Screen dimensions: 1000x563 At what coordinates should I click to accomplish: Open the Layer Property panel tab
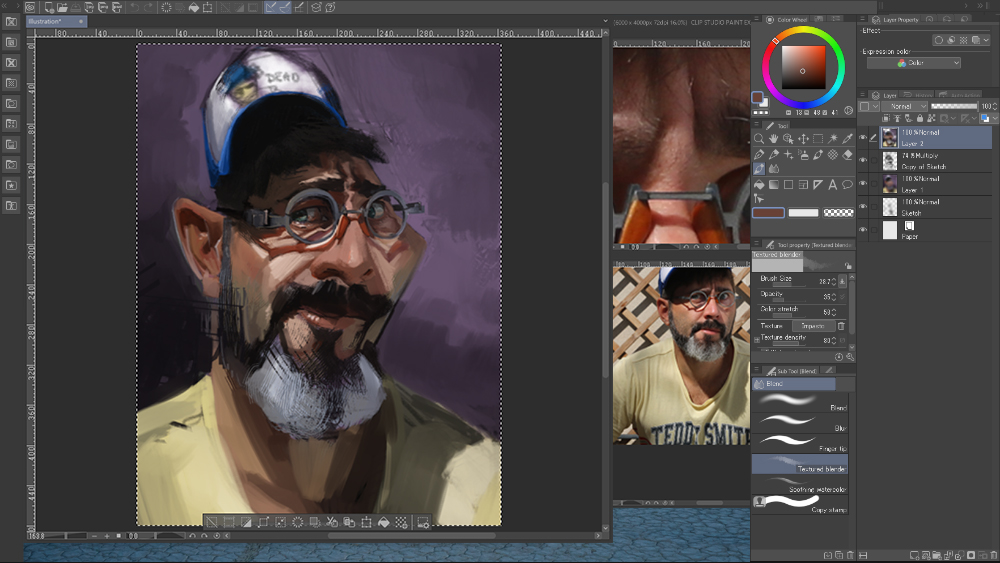tap(898, 19)
